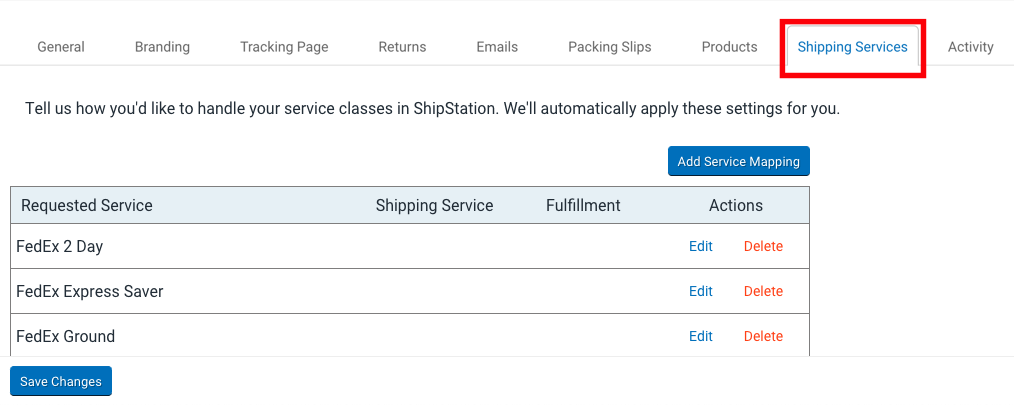The image size is (1014, 405).
Task: Select the FedEx Express Saver row text
Action: point(90,291)
